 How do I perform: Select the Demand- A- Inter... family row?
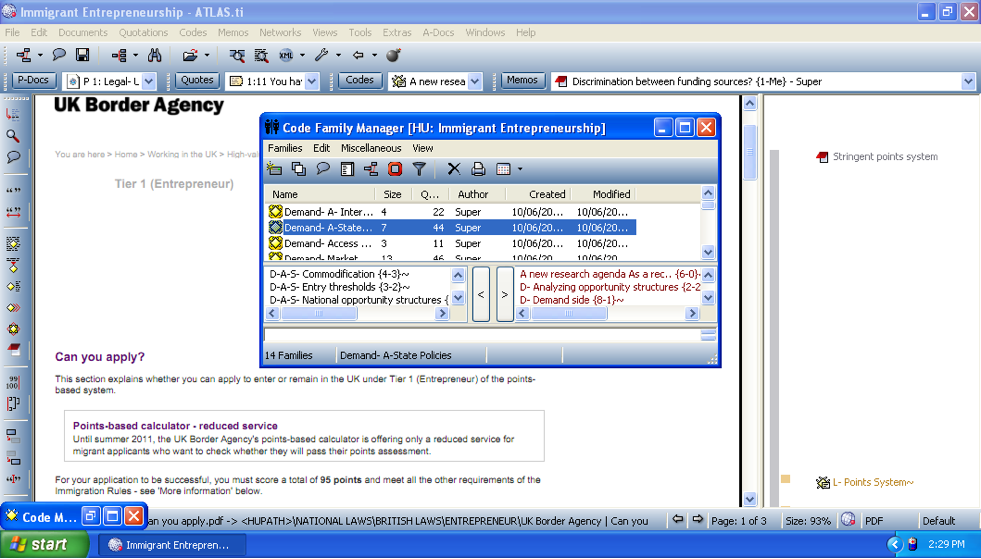pyautogui.click(x=451, y=212)
